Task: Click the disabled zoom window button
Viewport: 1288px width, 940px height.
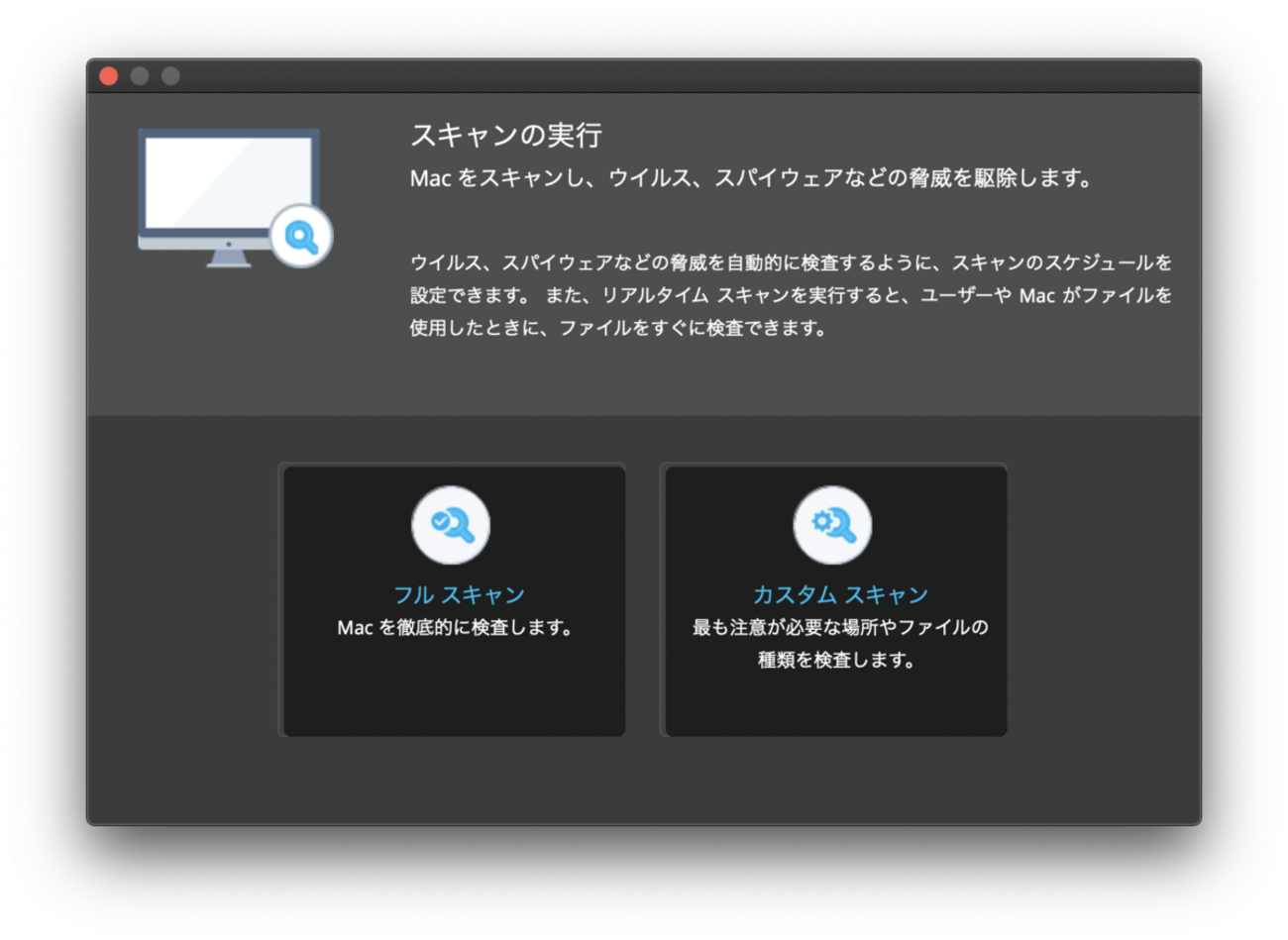Action: tap(170, 76)
